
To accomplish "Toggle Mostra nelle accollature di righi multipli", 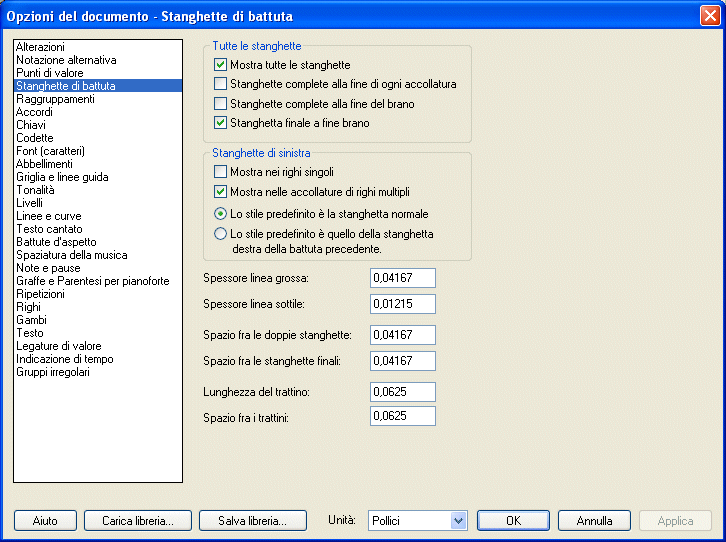I will pyautogui.click(x=220, y=192).
